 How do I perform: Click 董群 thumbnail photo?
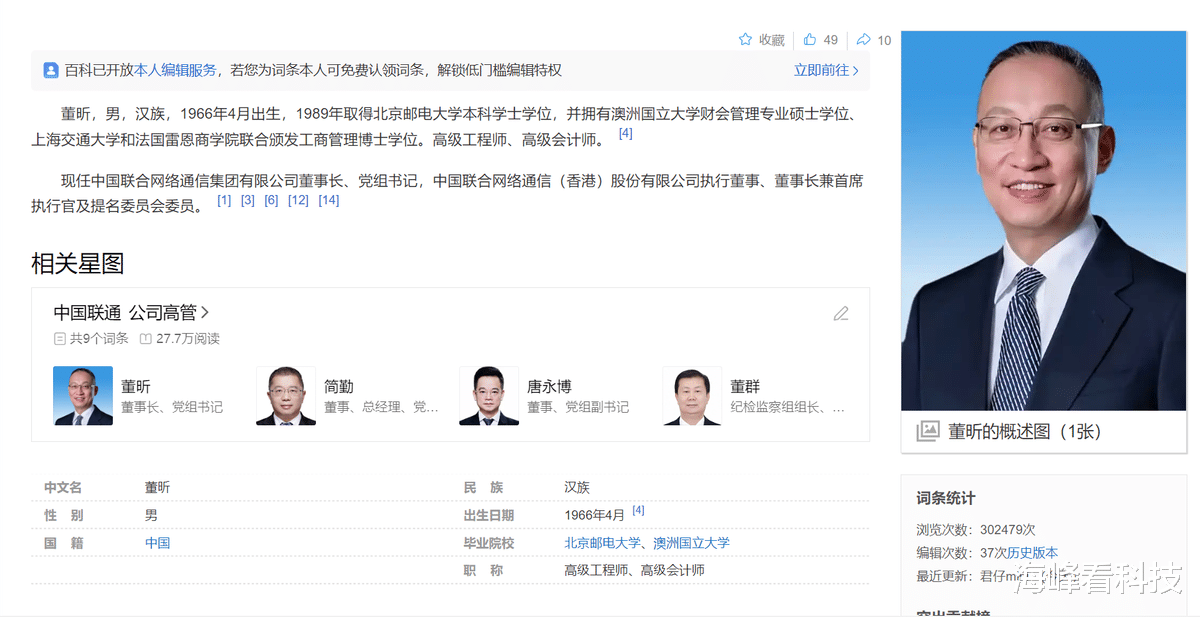coord(692,396)
